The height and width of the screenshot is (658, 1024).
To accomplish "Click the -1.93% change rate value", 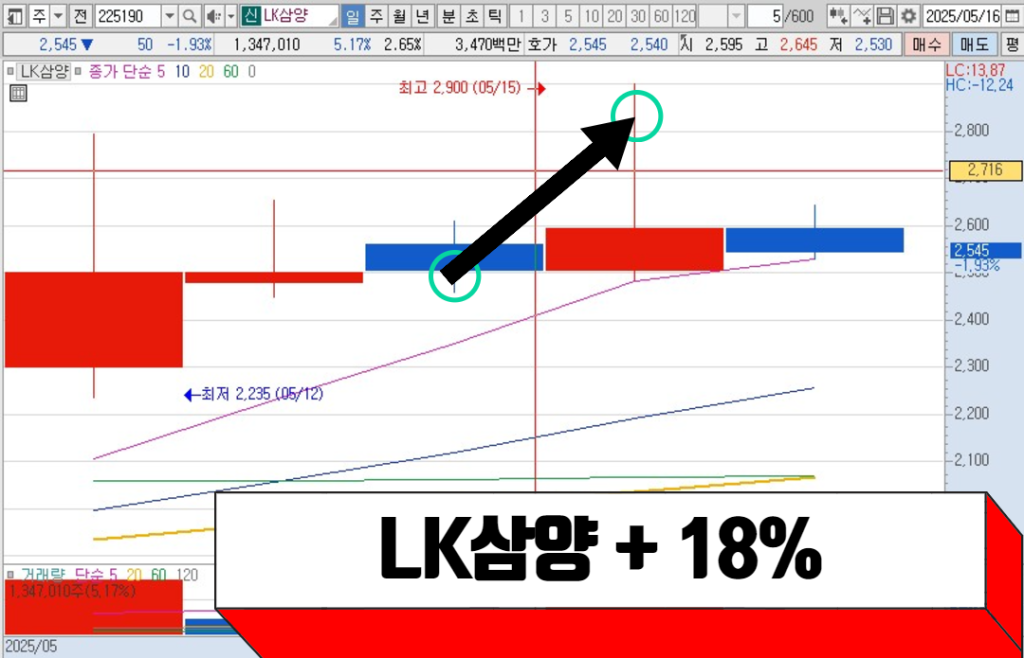I will 189,45.
